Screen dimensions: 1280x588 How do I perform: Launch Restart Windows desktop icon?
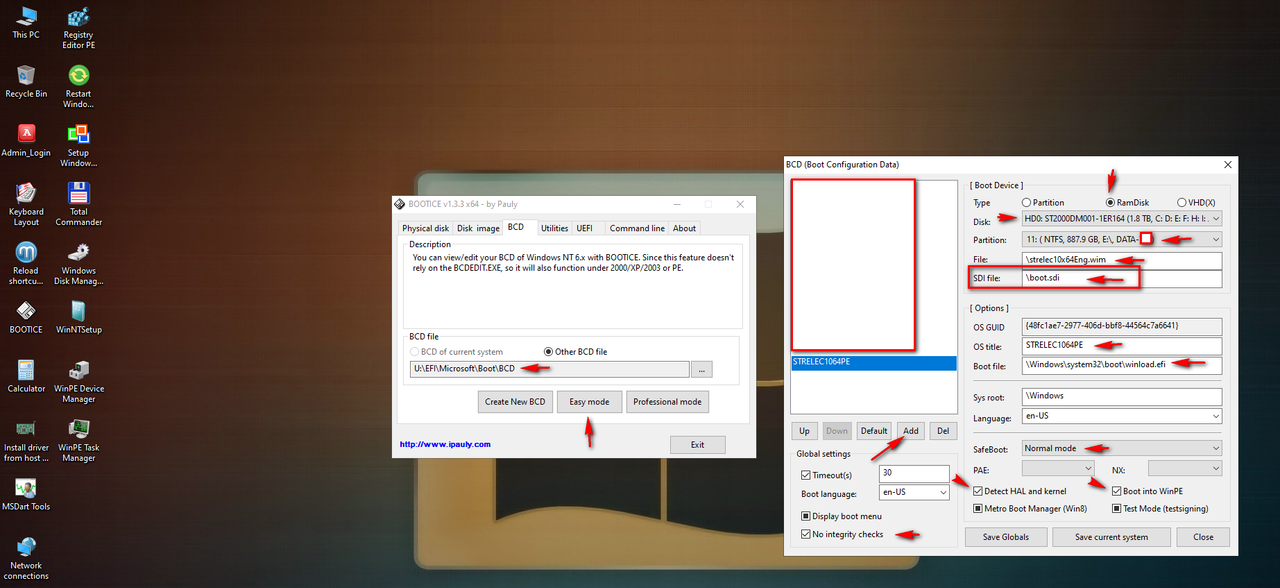point(78,87)
